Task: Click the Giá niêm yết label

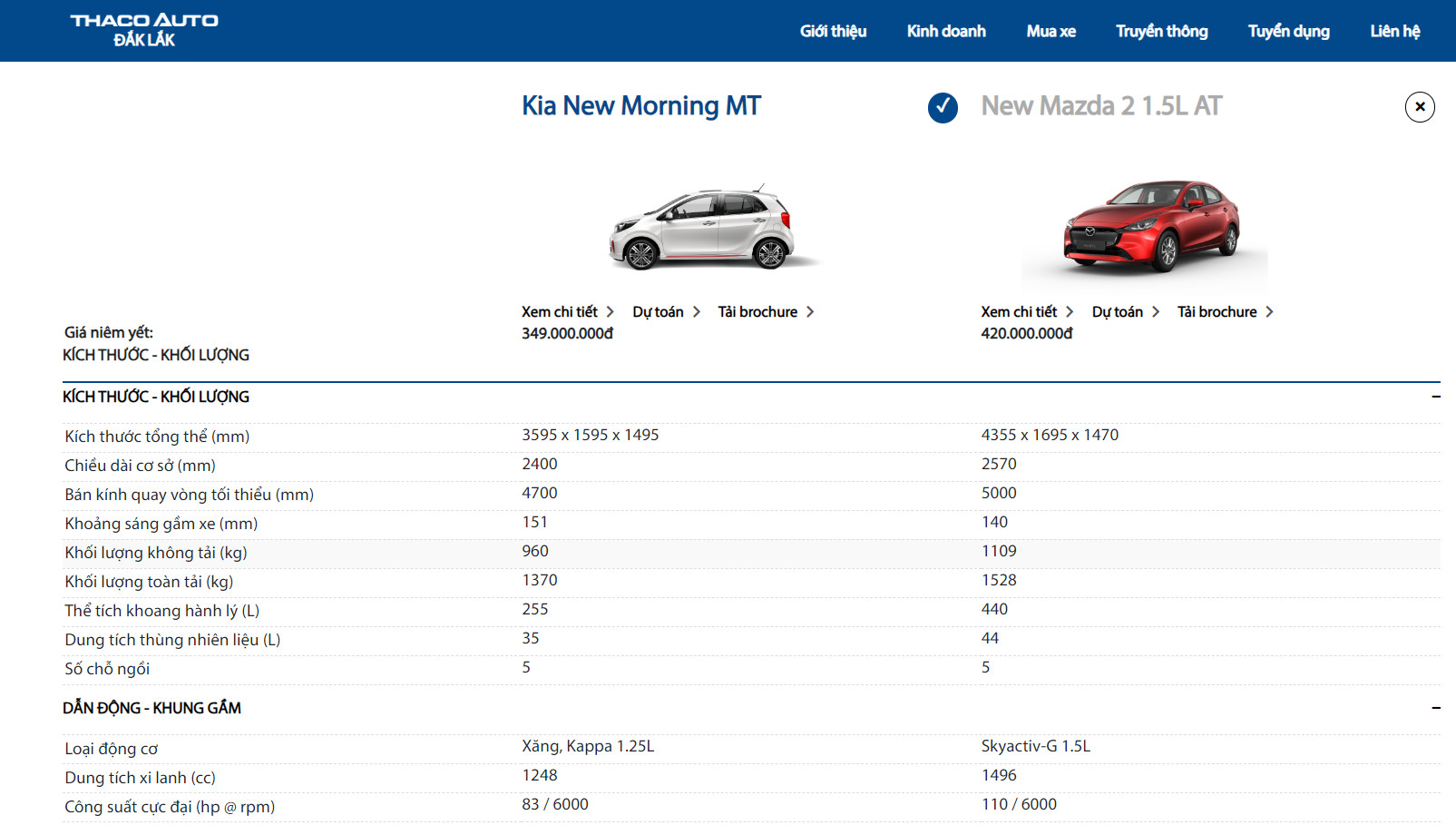Action: 109,332
